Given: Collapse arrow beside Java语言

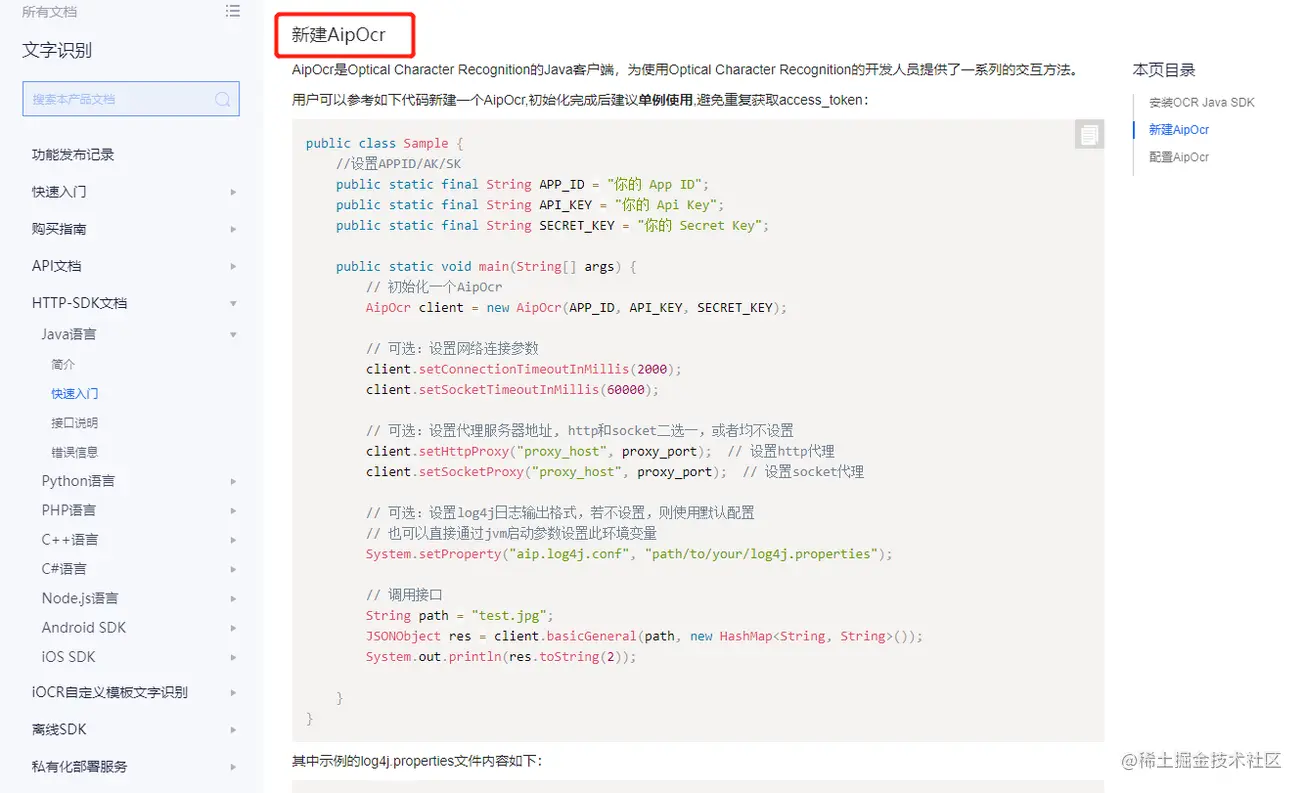Looking at the screenshot, I should [x=233, y=334].
